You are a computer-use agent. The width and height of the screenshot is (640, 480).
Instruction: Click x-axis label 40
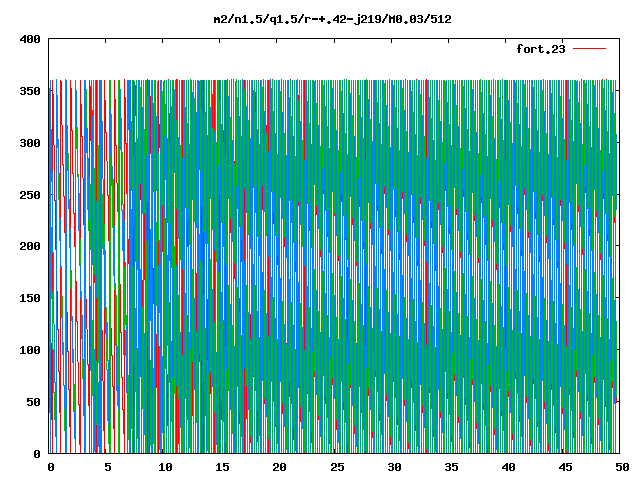508,467
